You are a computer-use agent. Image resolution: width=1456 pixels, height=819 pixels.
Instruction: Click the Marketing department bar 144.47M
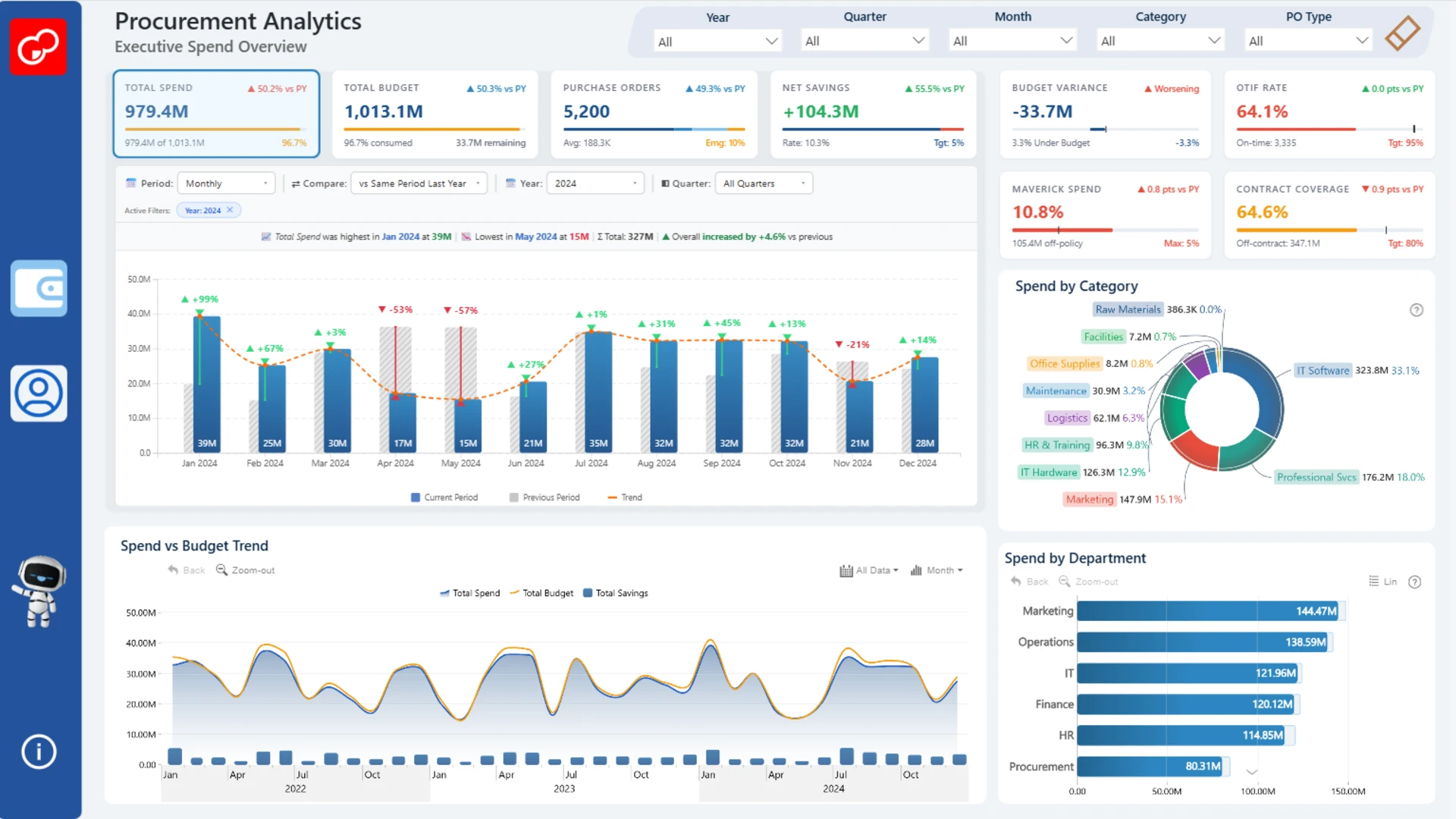point(1208,611)
